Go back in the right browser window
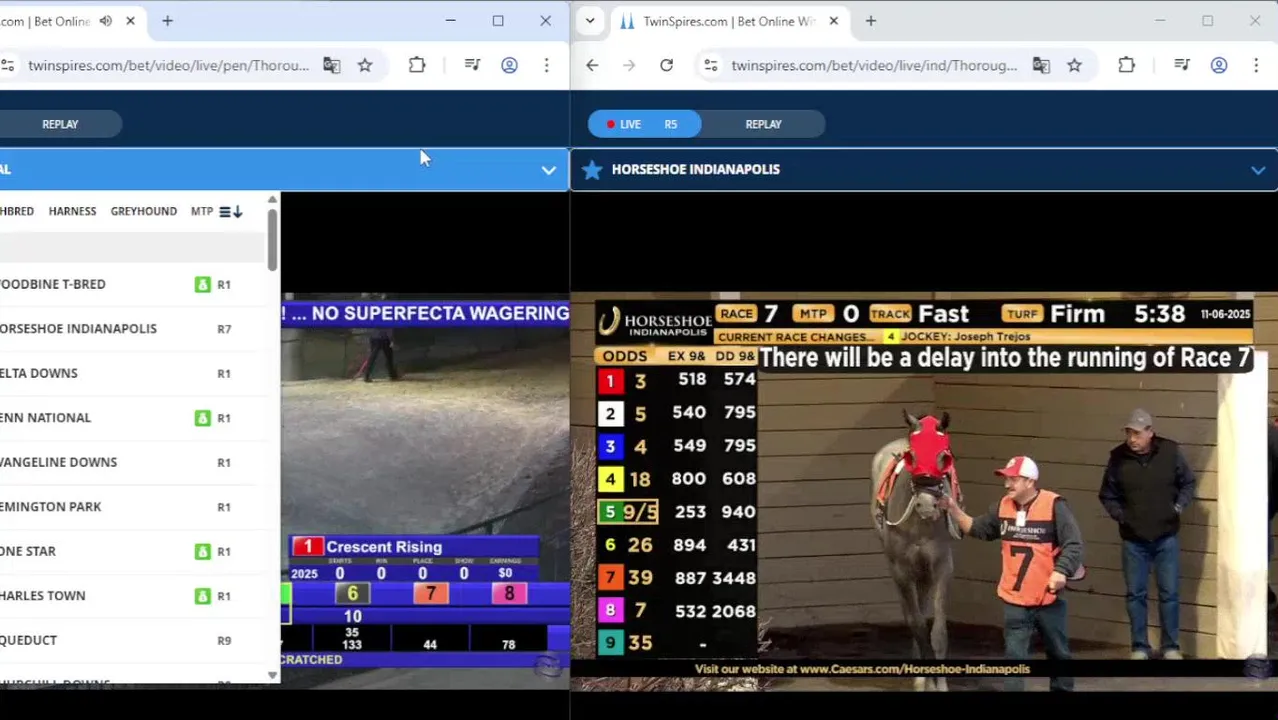Screen dimensions: 1278x720 coord(592,65)
